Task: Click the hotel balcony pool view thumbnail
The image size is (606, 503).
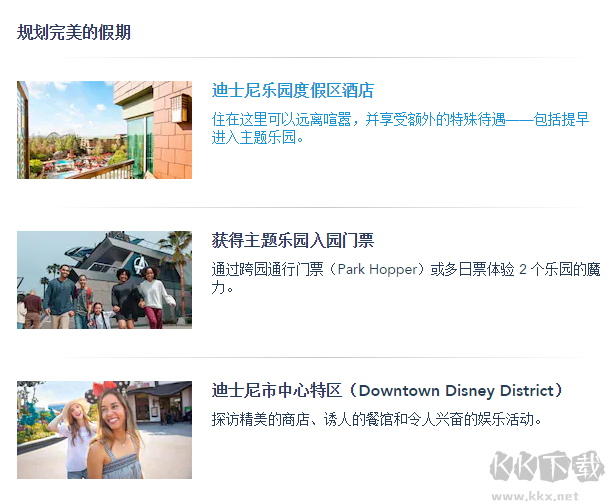Action: coord(104,130)
